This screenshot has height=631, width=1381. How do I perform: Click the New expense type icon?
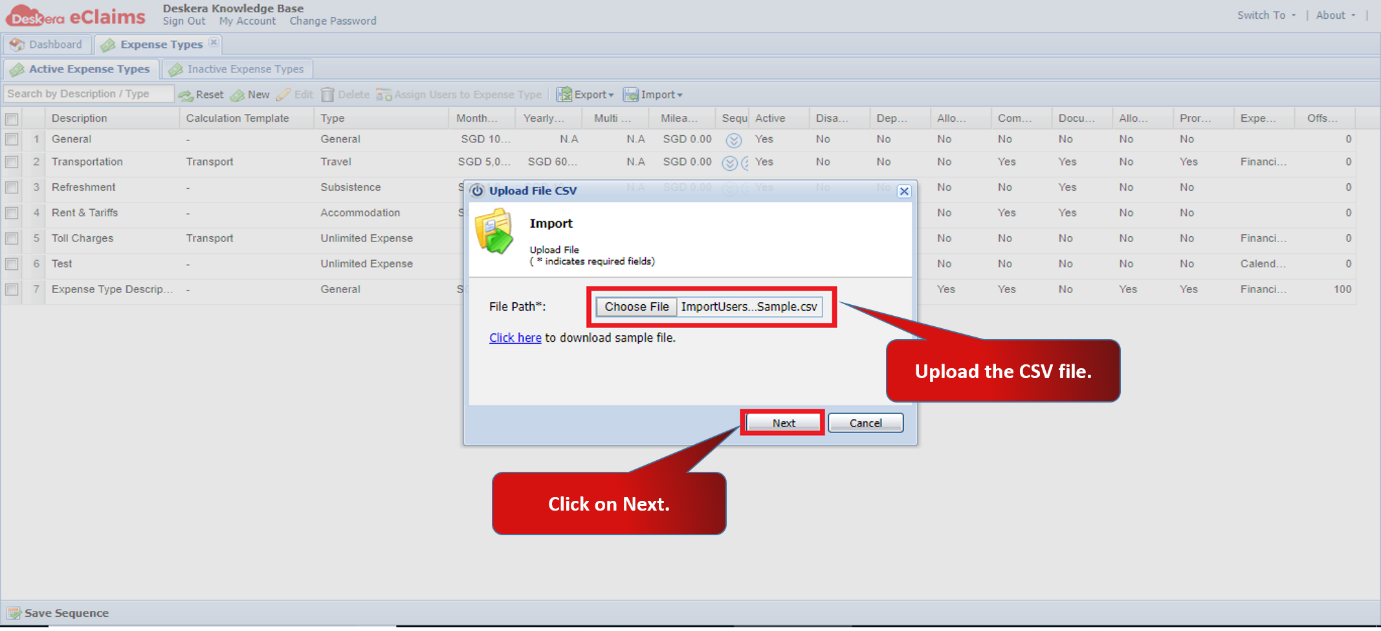tap(238, 95)
